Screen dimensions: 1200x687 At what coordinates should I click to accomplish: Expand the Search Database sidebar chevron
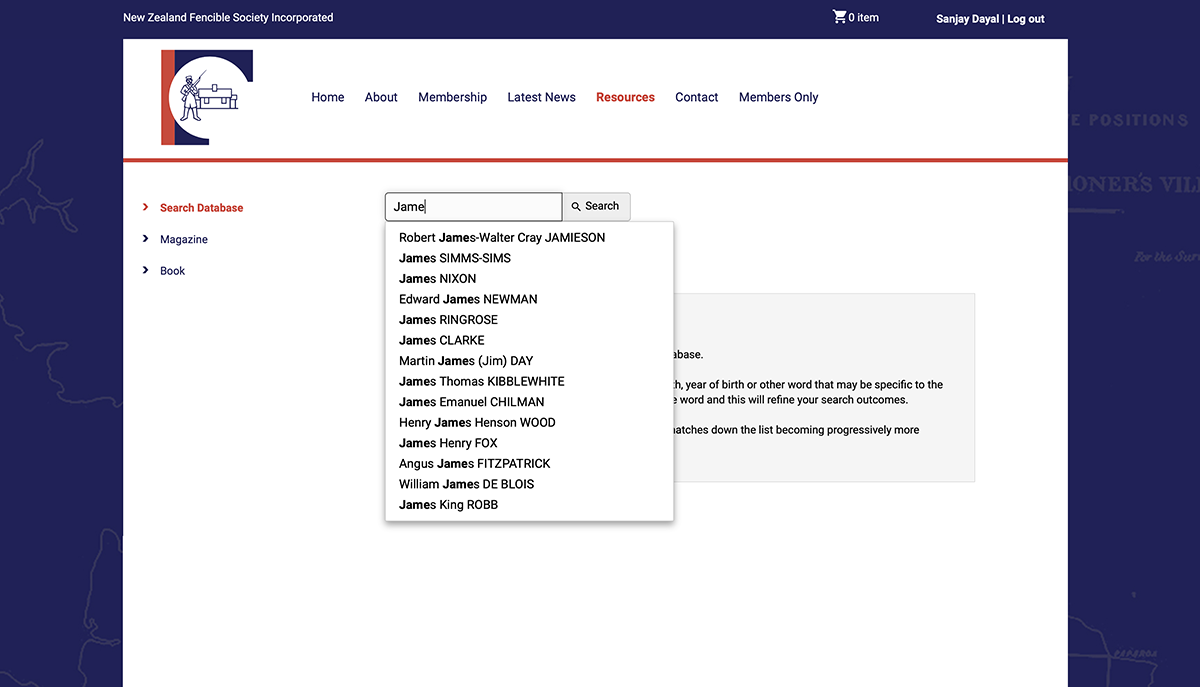click(146, 207)
